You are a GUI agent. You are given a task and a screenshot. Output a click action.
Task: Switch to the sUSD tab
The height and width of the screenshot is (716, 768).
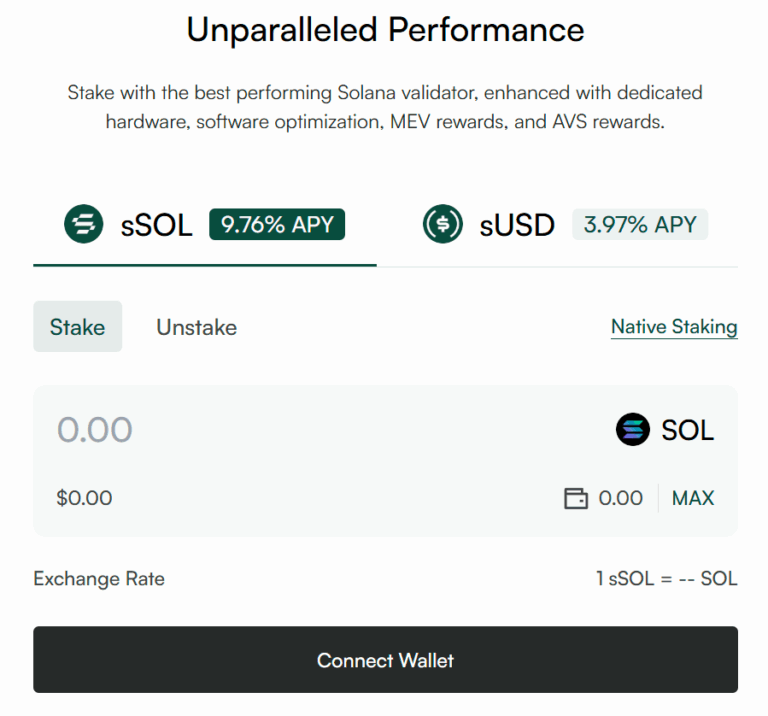[517, 225]
